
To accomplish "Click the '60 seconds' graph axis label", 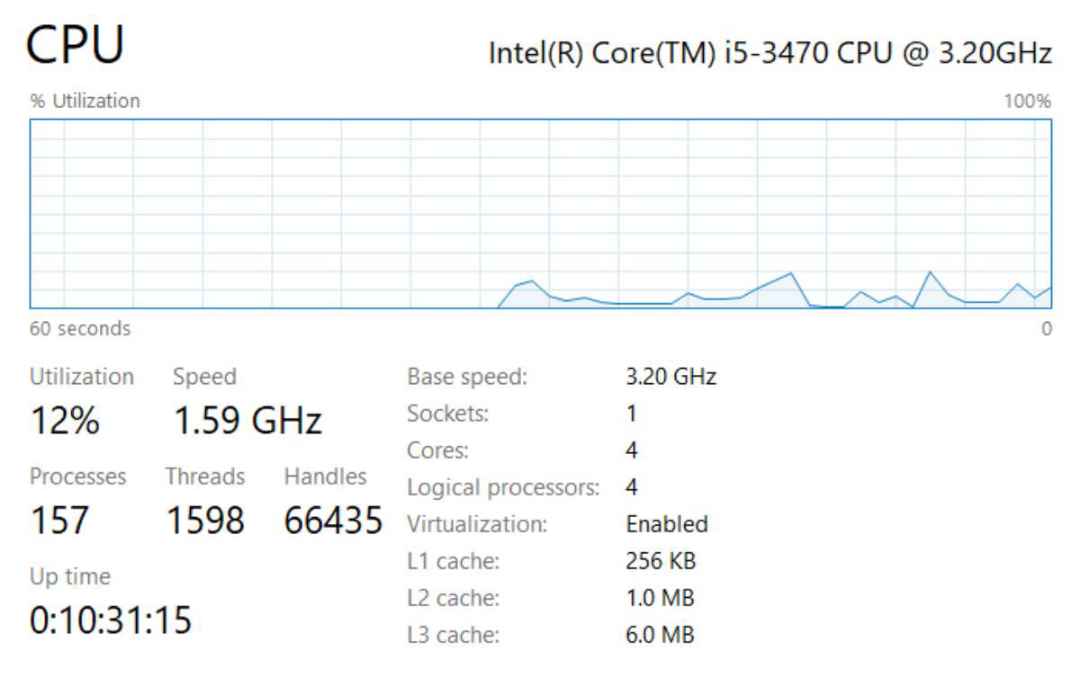I will click(x=80, y=328).
